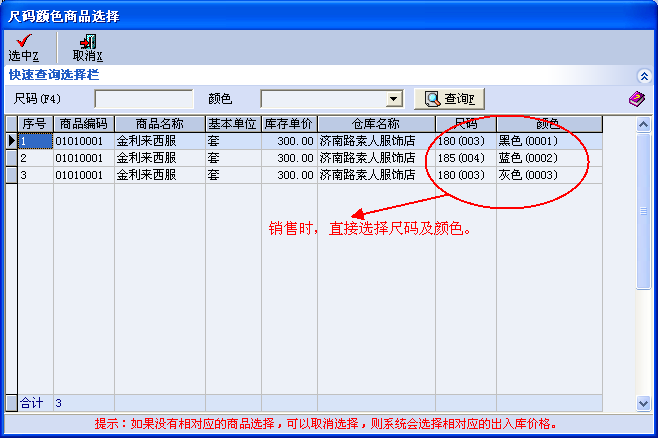Select row 1 with 黑色 (0001)

[x=541, y=141]
